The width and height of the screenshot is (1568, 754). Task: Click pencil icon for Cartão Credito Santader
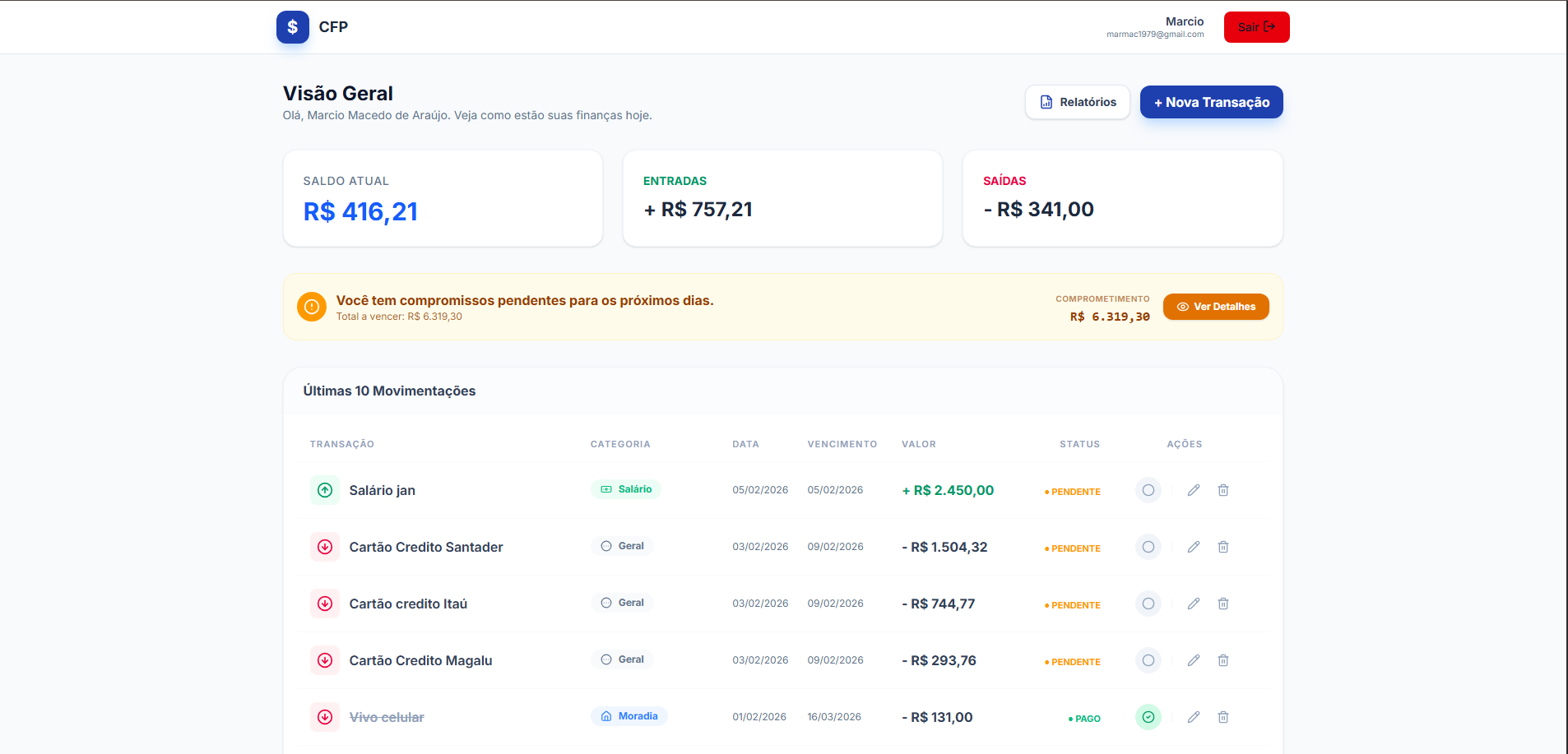1193,547
